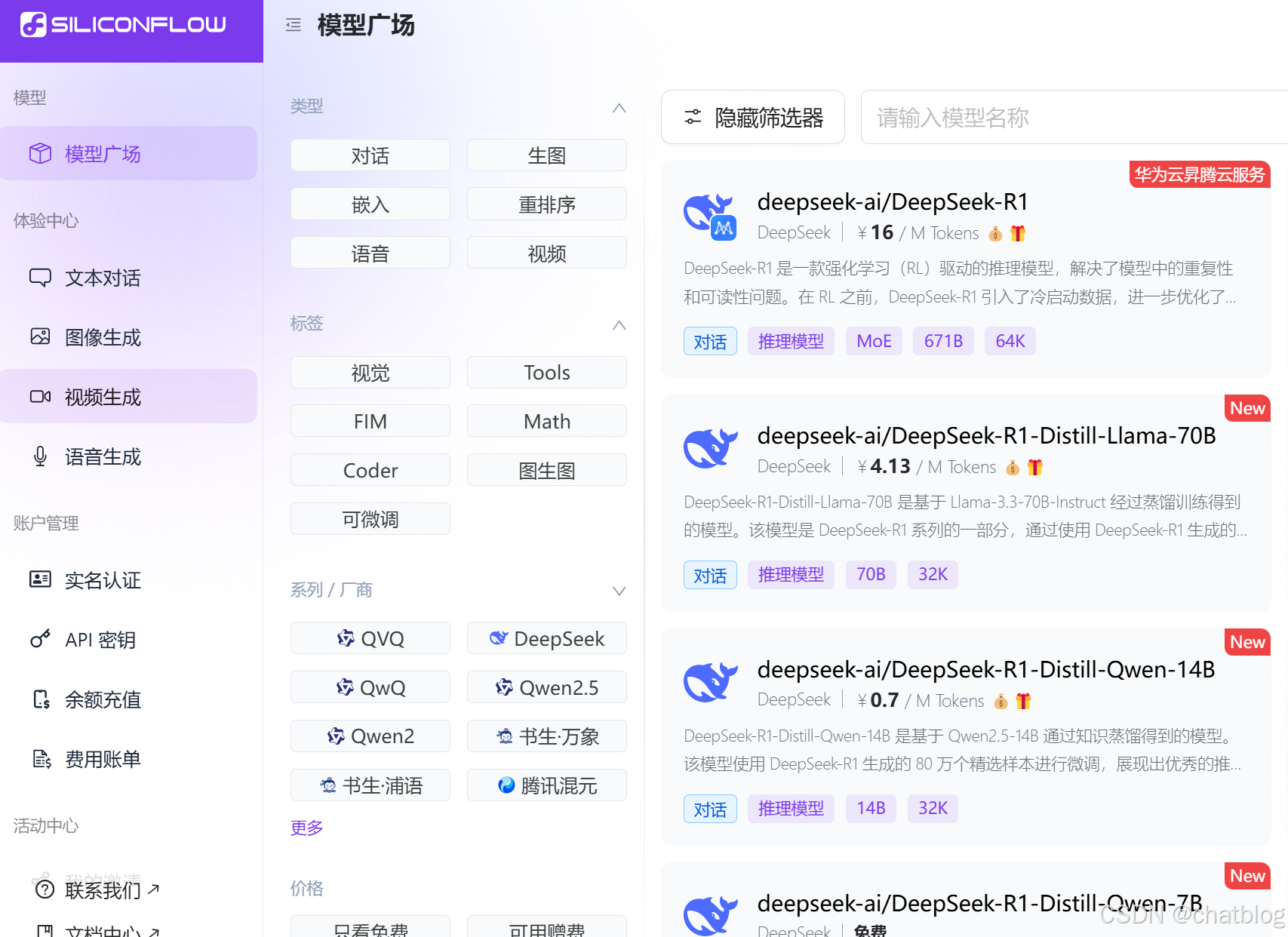Click the 语音生成 microphone icon
Screen dimensions: 1288x937
(x=40, y=456)
